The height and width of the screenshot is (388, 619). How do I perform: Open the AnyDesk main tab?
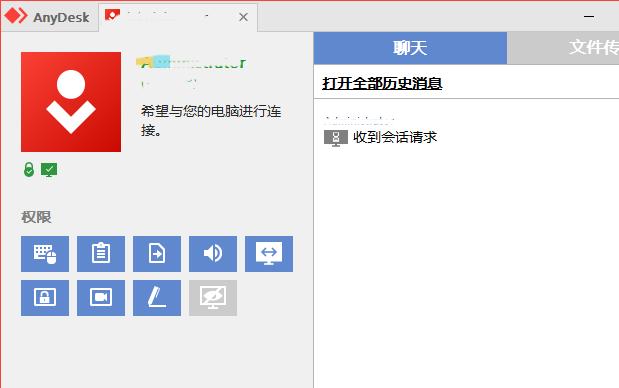49,17
